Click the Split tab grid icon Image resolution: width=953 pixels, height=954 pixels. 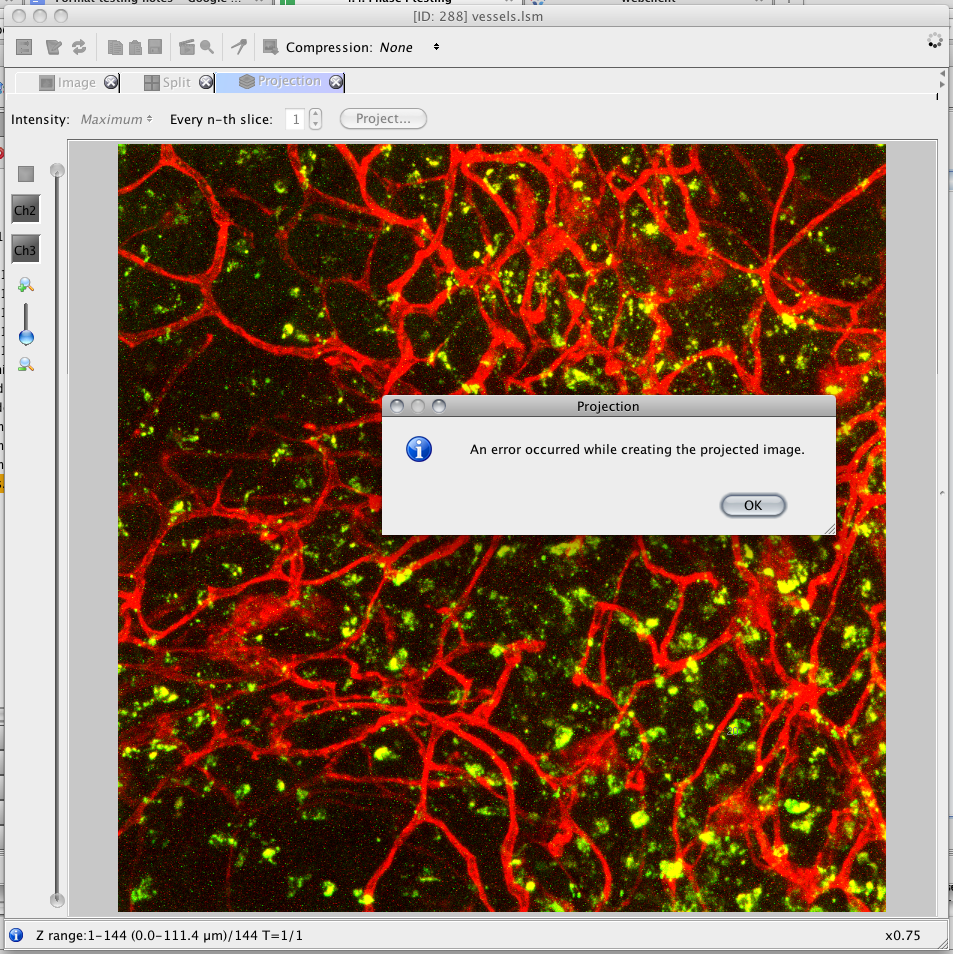coord(152,83)
